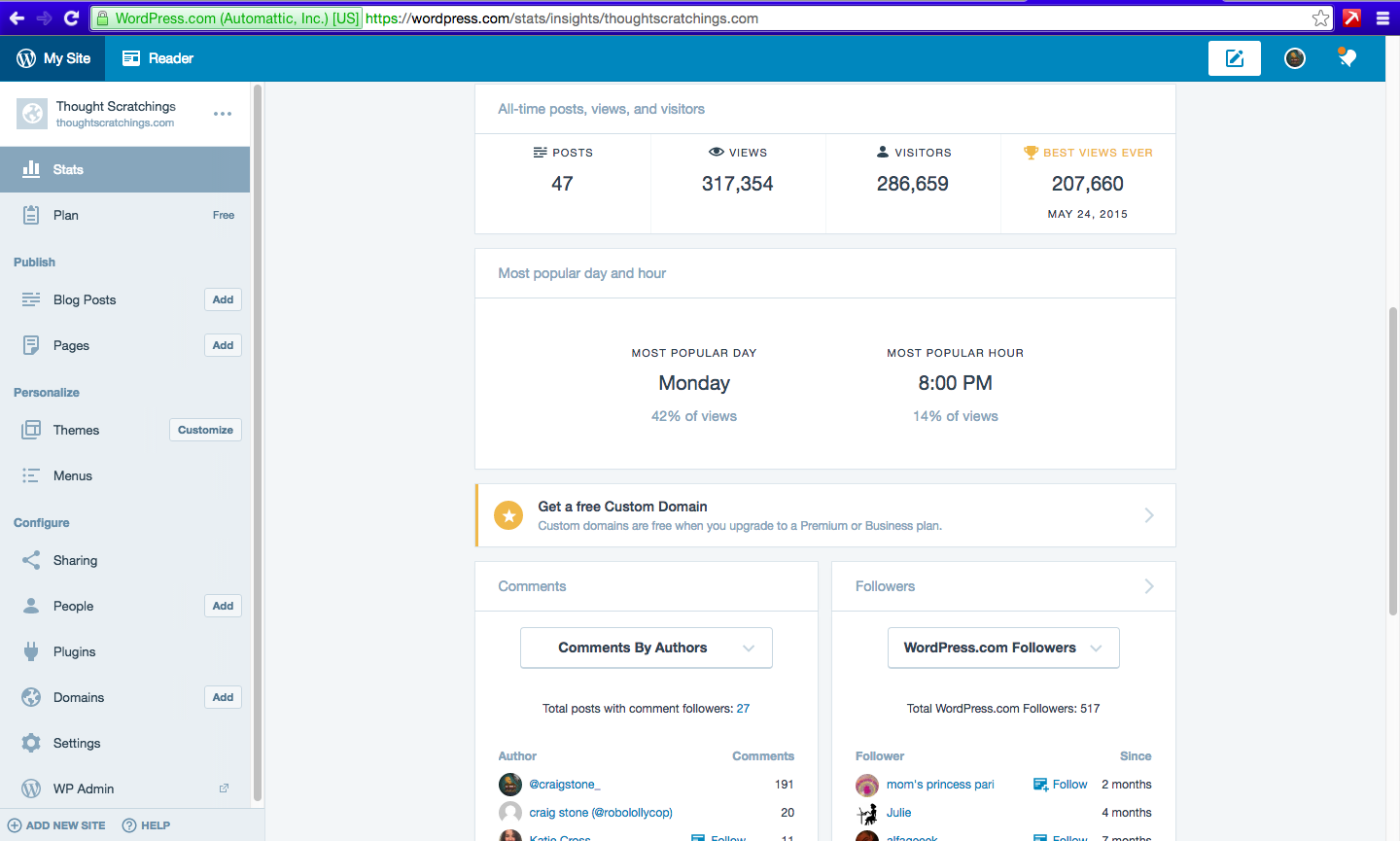Follow mom's princess pari
The height and width of the screenshot is (841, 1400).
click(x=1060, y=785)
